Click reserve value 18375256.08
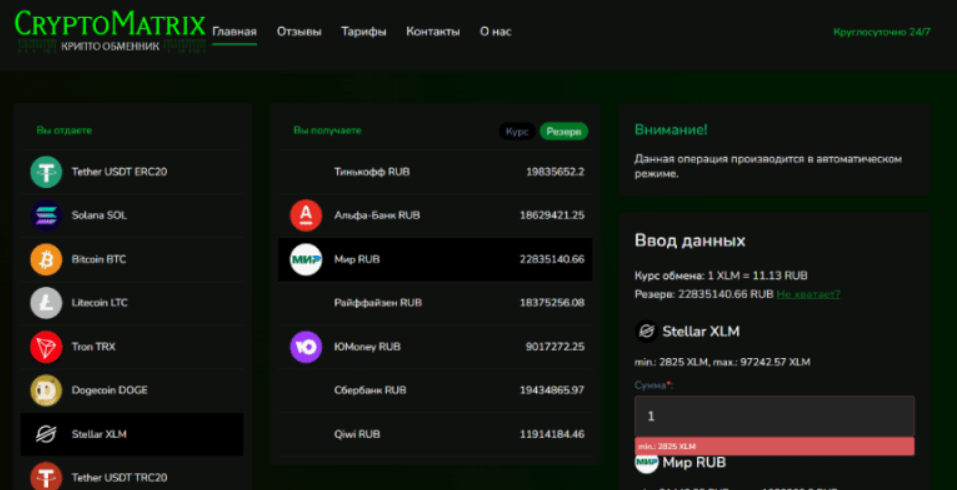The height and width of the screenshot is (490, 957). pyautogui.click(x=552, y=303)
